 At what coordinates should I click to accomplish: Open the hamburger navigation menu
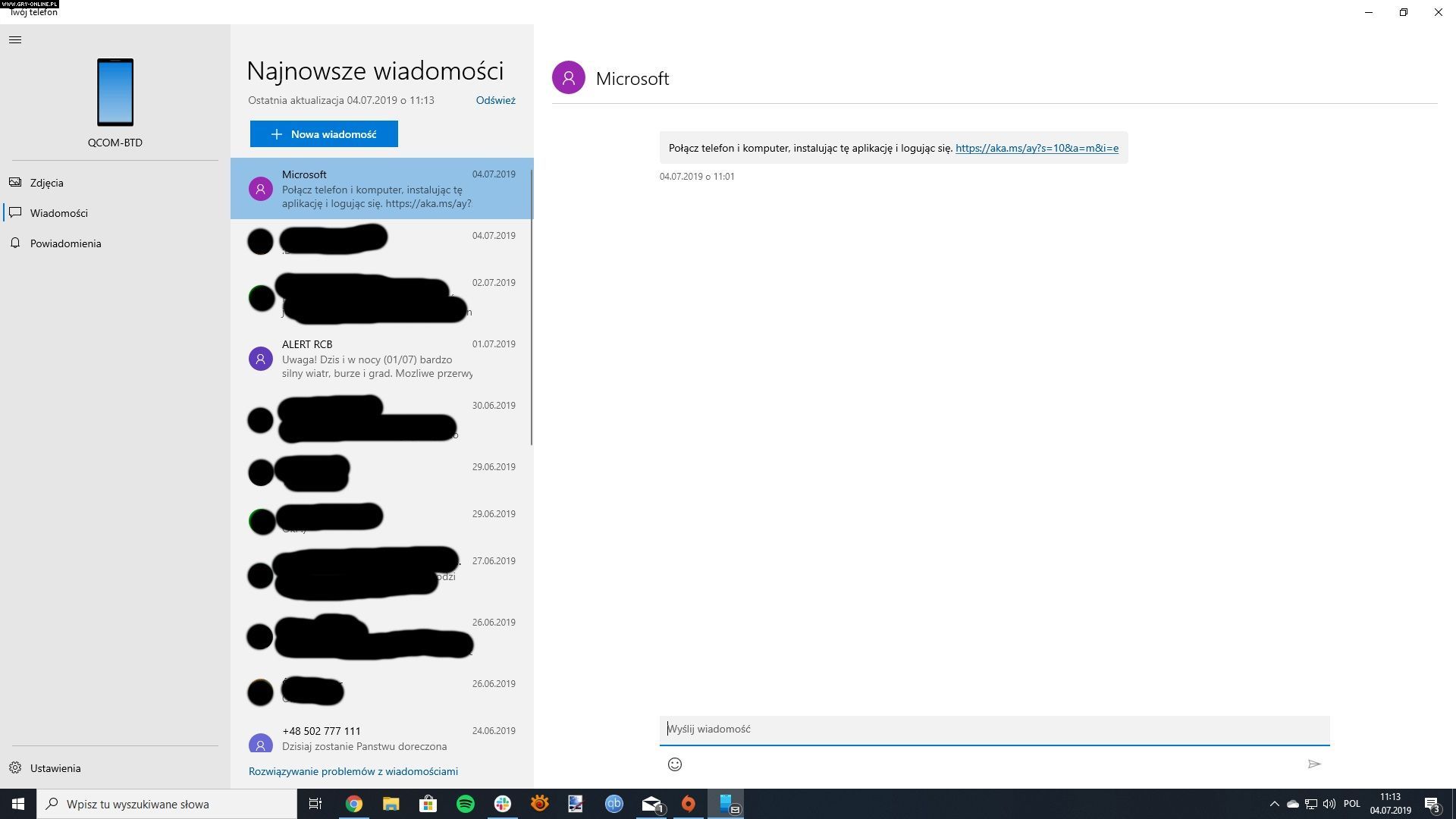tap(15, 40)
